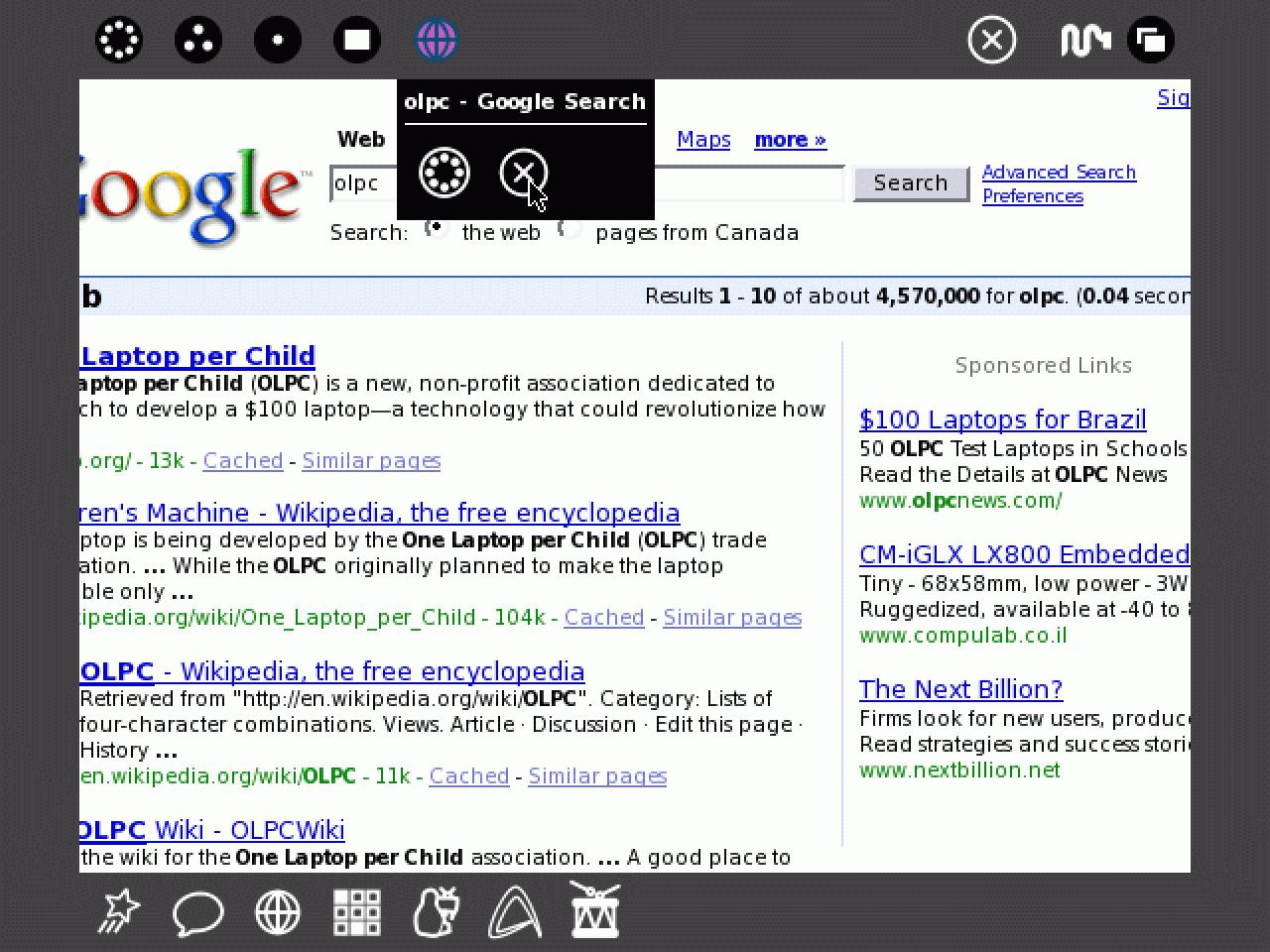
Task: Open the Preferences link
Action: [x=1033, y=196]
